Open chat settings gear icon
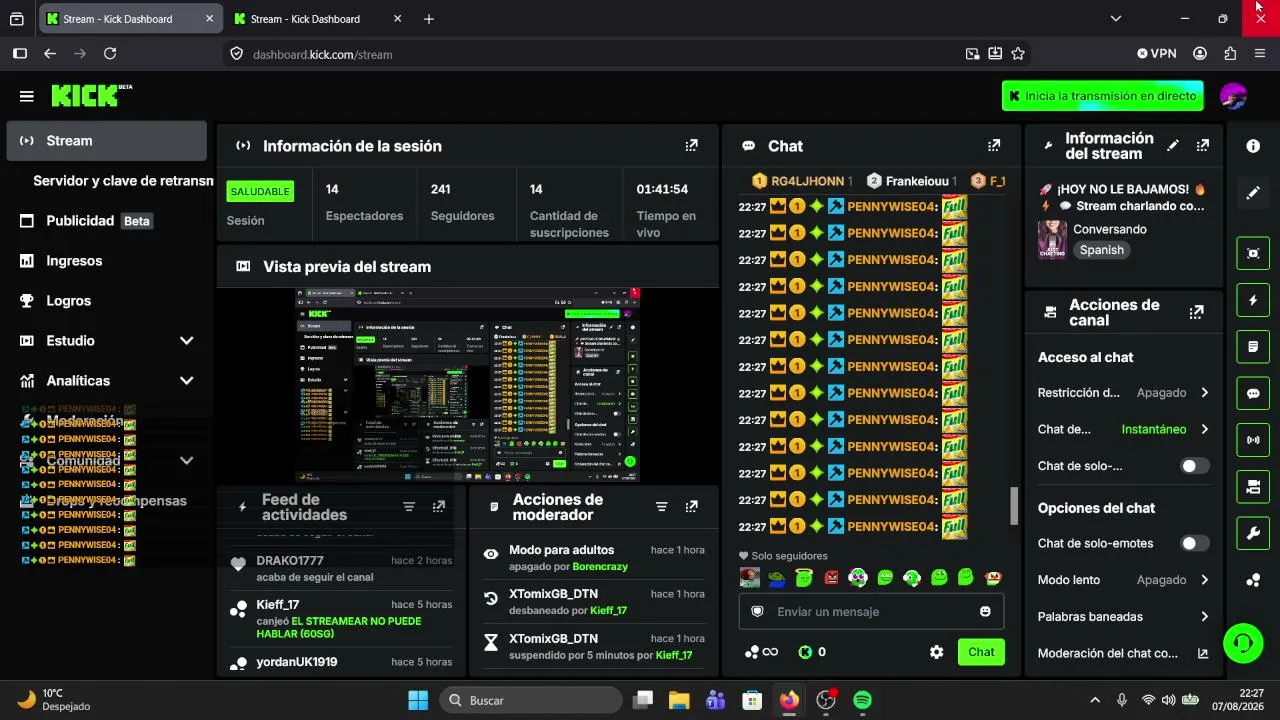The width and height of the screenshot is (1280, 720). 936,652
